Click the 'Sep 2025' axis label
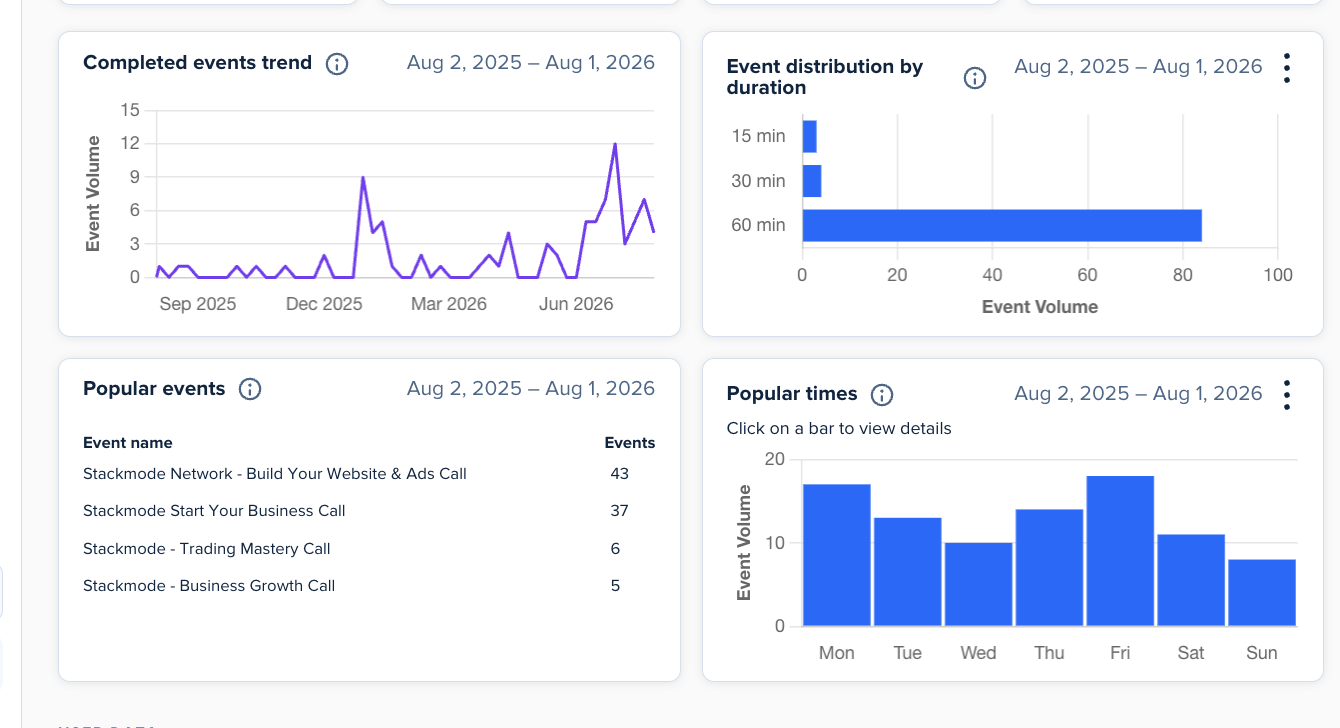This screenshot has width=1340, height=728. pyautogui.click(x=198, y=304)
